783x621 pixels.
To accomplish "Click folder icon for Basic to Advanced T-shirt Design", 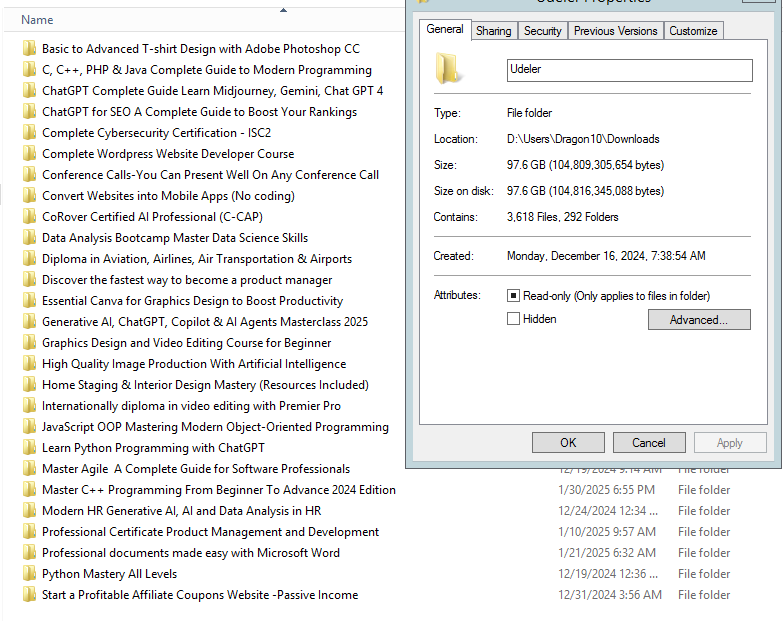I will click(29, 48).
